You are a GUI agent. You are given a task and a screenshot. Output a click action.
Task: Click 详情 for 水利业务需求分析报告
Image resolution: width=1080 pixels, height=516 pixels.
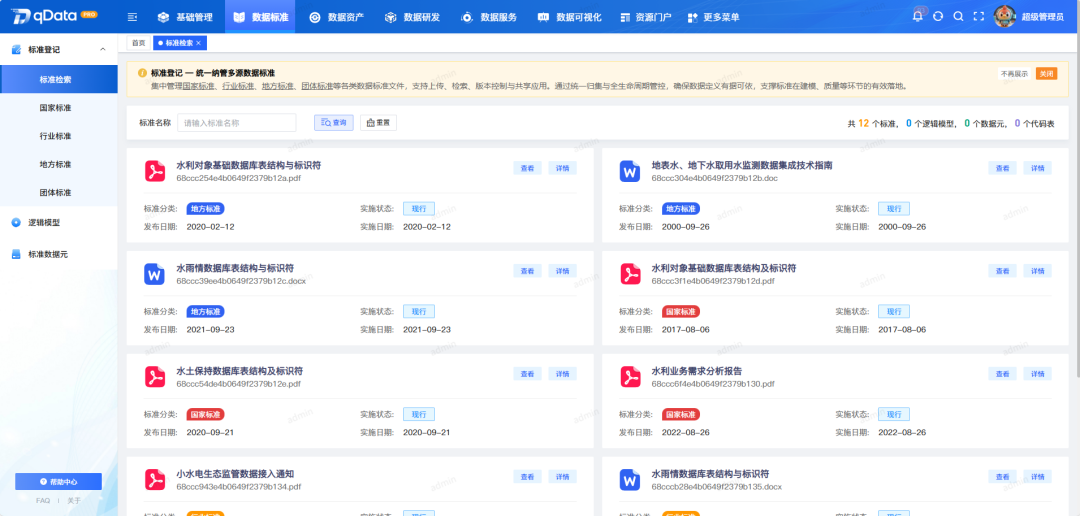pos(1038,374)
